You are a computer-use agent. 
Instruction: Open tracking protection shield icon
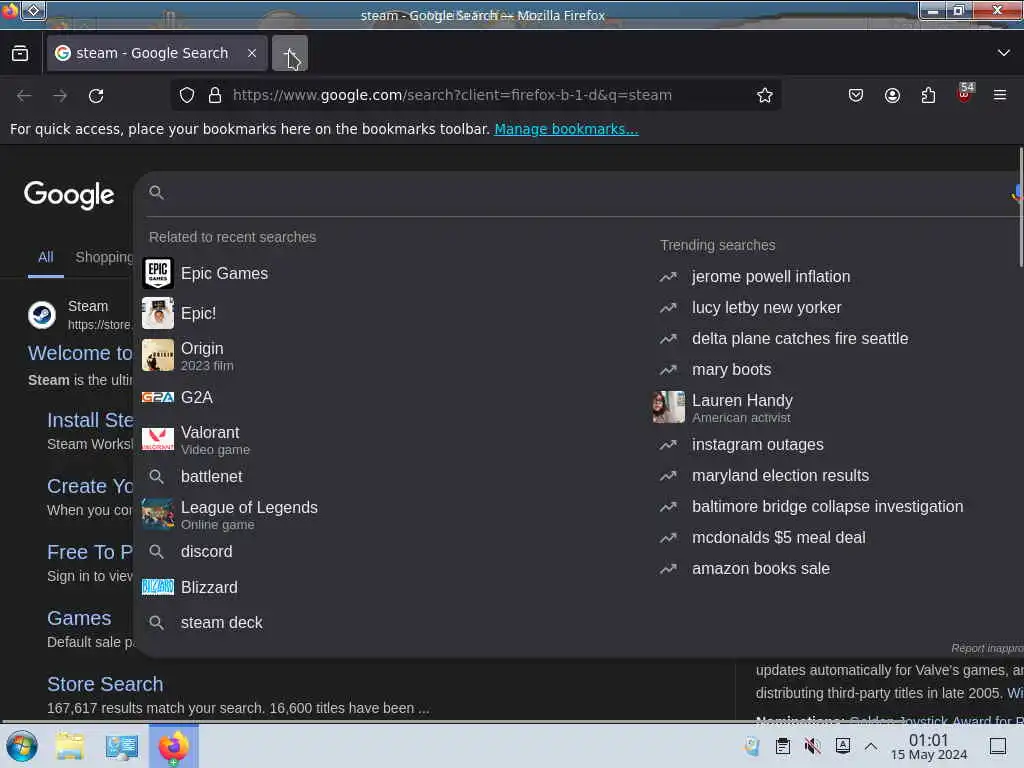coord(187,95)
